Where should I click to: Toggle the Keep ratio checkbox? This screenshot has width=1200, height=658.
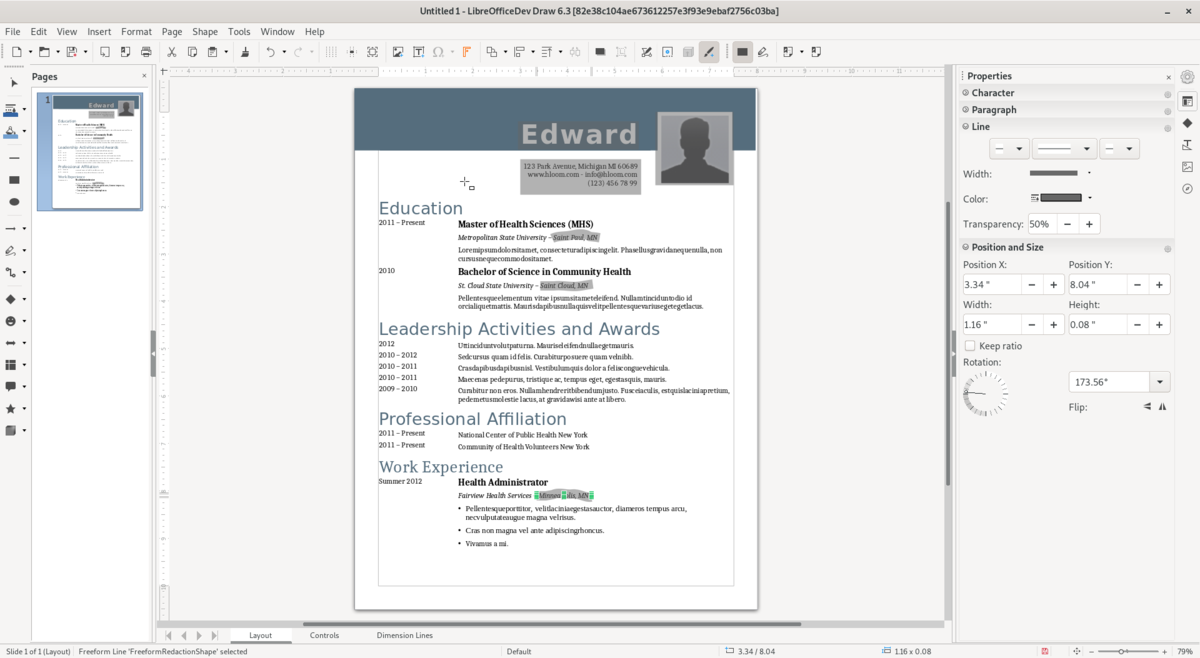pyautogui.click(x=970, y=346)
